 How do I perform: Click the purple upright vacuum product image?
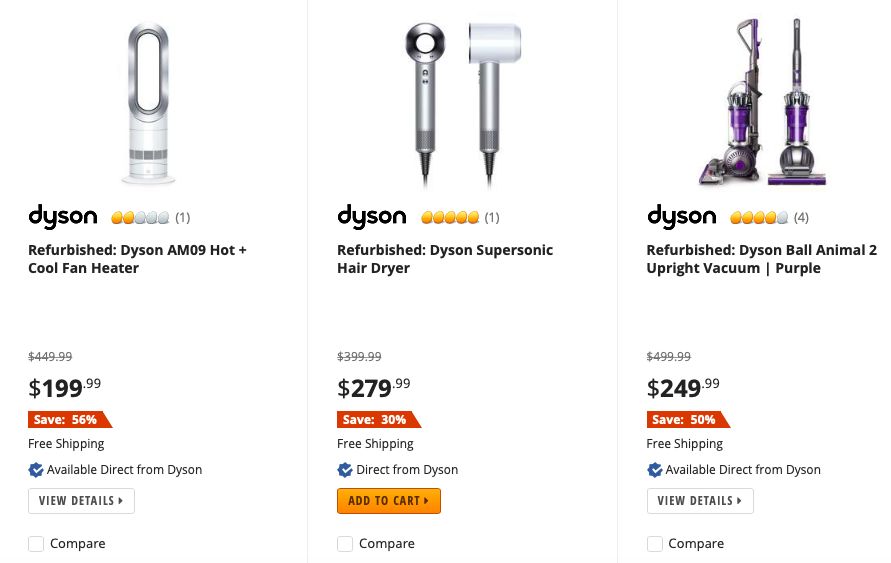click(x=764, y=103)
